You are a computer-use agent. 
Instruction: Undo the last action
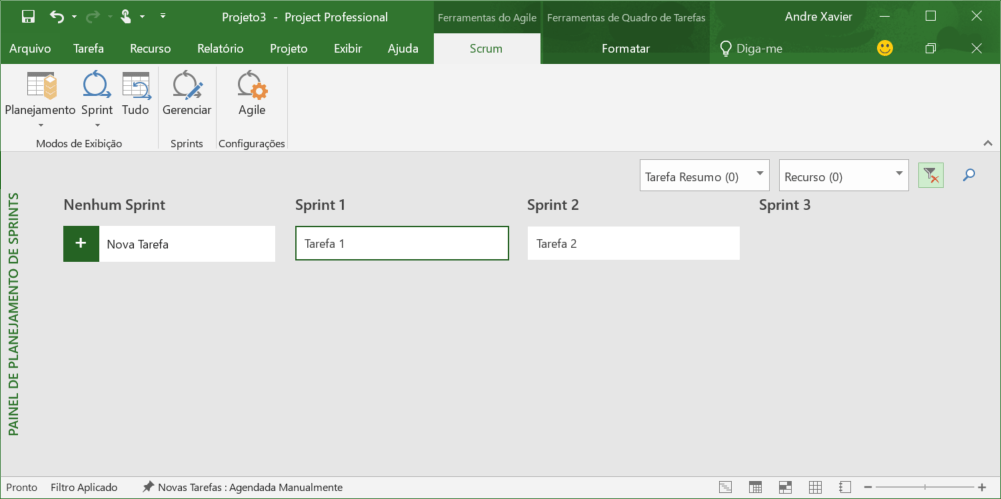pos(57,17)
